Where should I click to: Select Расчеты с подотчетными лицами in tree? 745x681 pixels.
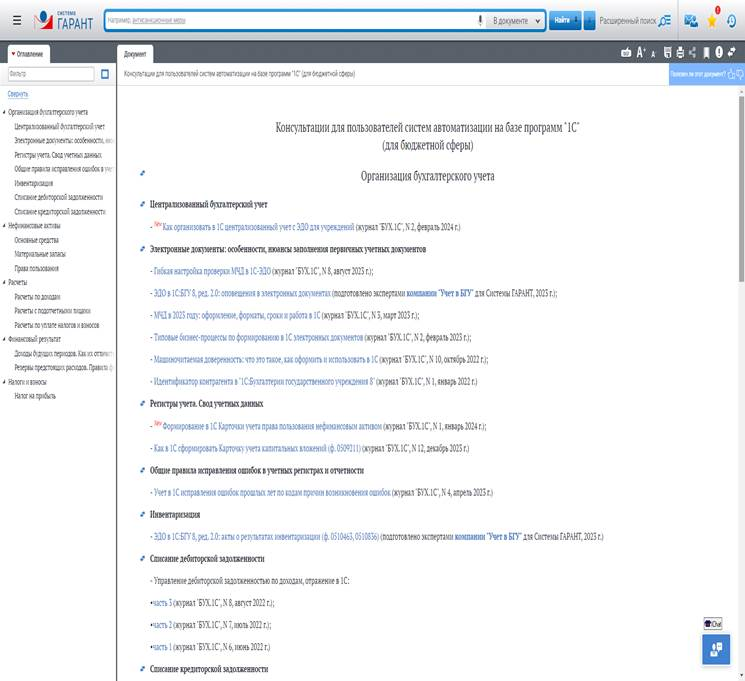point(52,311)
